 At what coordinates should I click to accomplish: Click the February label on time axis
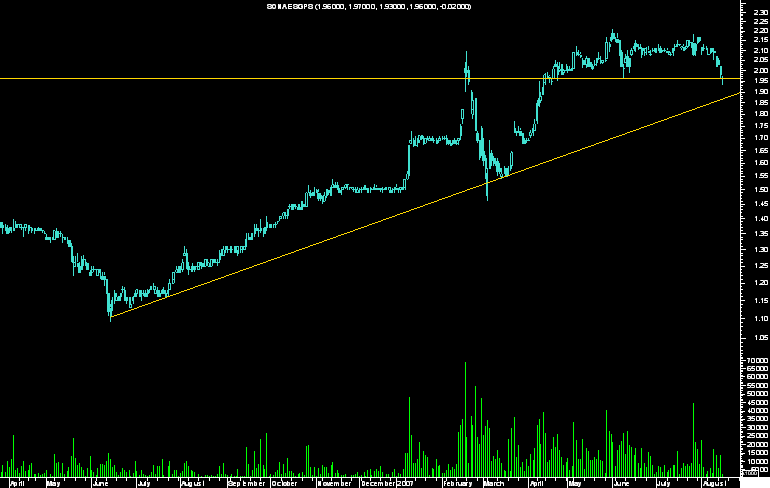[458, 483]
